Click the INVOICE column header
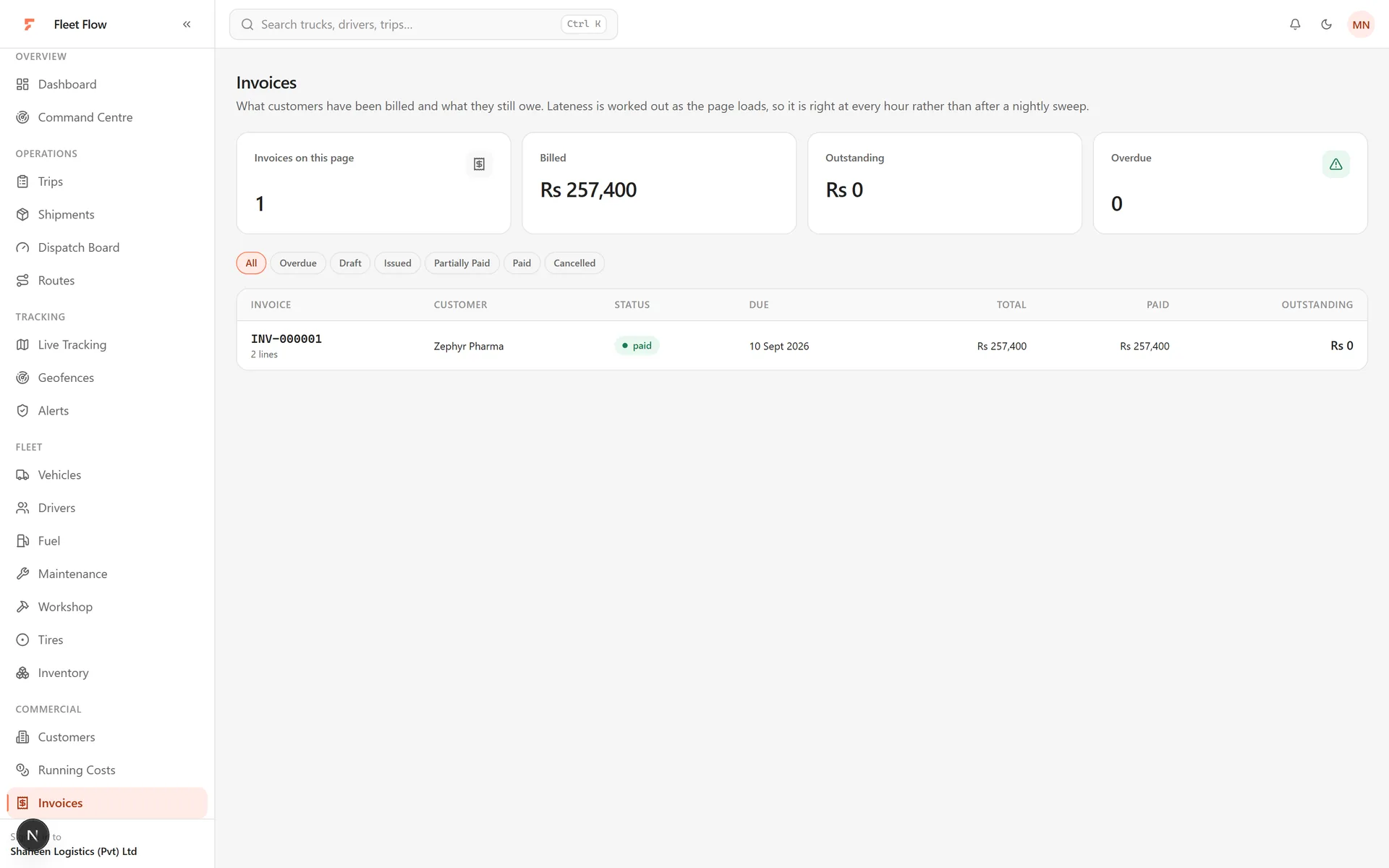Image resolution: width=1389 pixels, height=868 pixels. click(271, 305)
